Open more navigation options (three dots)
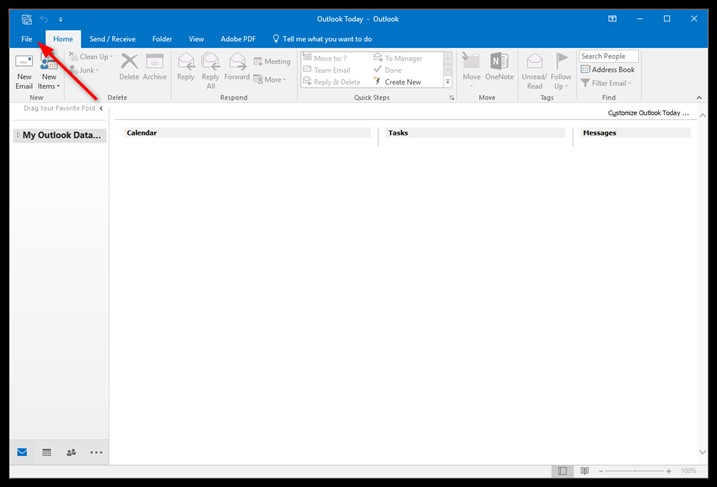The width and height of the screenshot is (717, 487). (x=96, y=452)
